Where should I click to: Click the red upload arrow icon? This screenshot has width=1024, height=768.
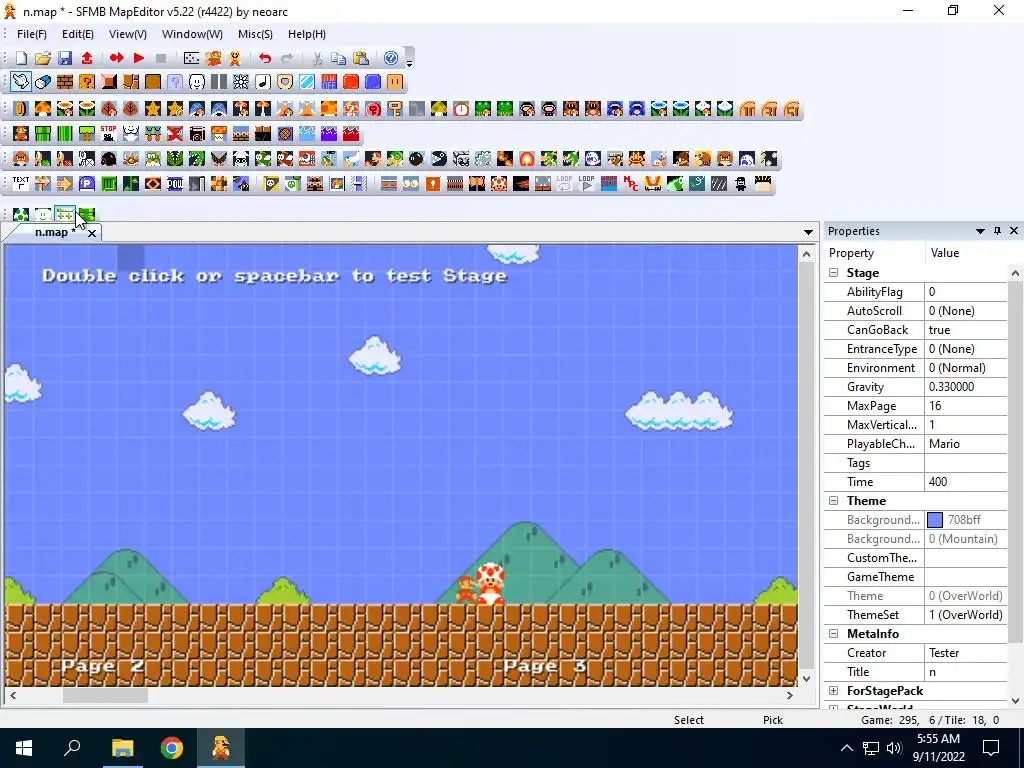(x=87, y=58)
